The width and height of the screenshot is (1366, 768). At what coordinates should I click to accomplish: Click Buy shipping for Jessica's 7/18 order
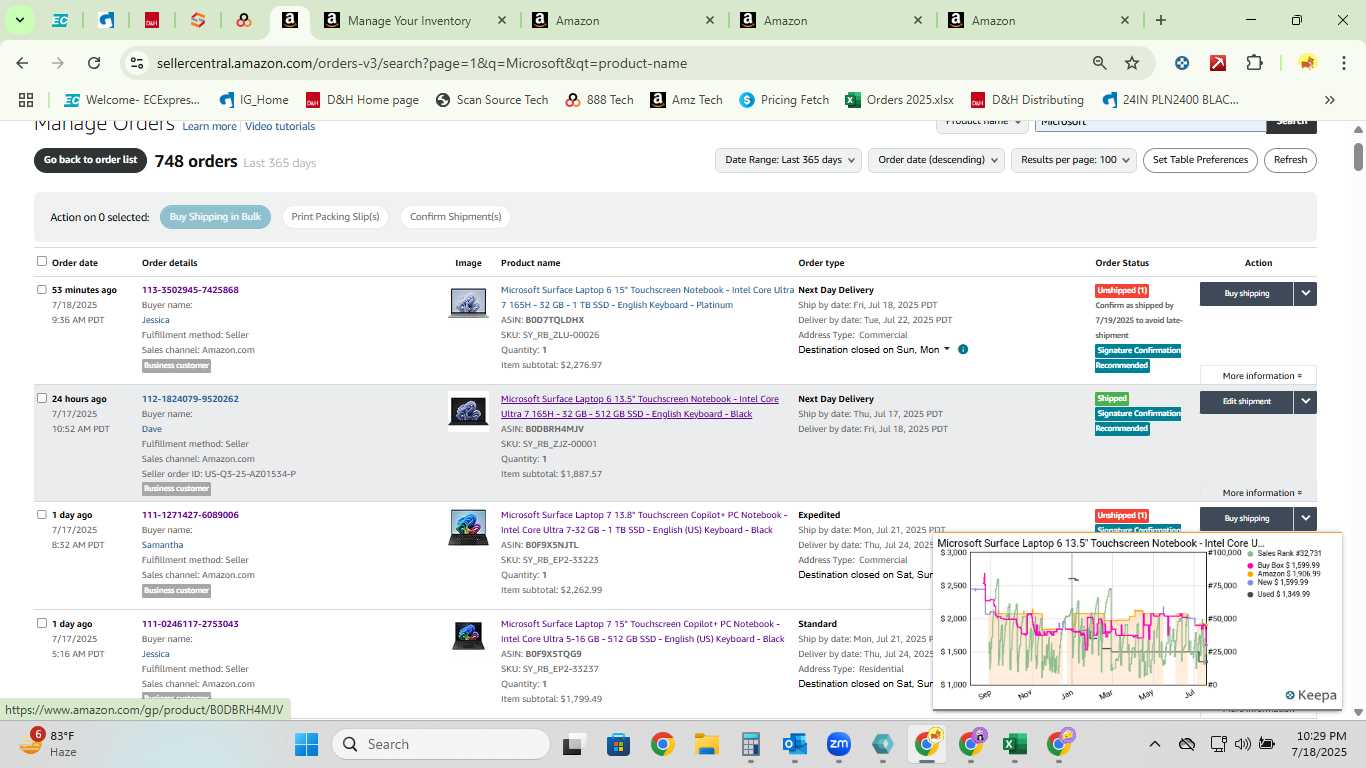(x=1246, y=294)
